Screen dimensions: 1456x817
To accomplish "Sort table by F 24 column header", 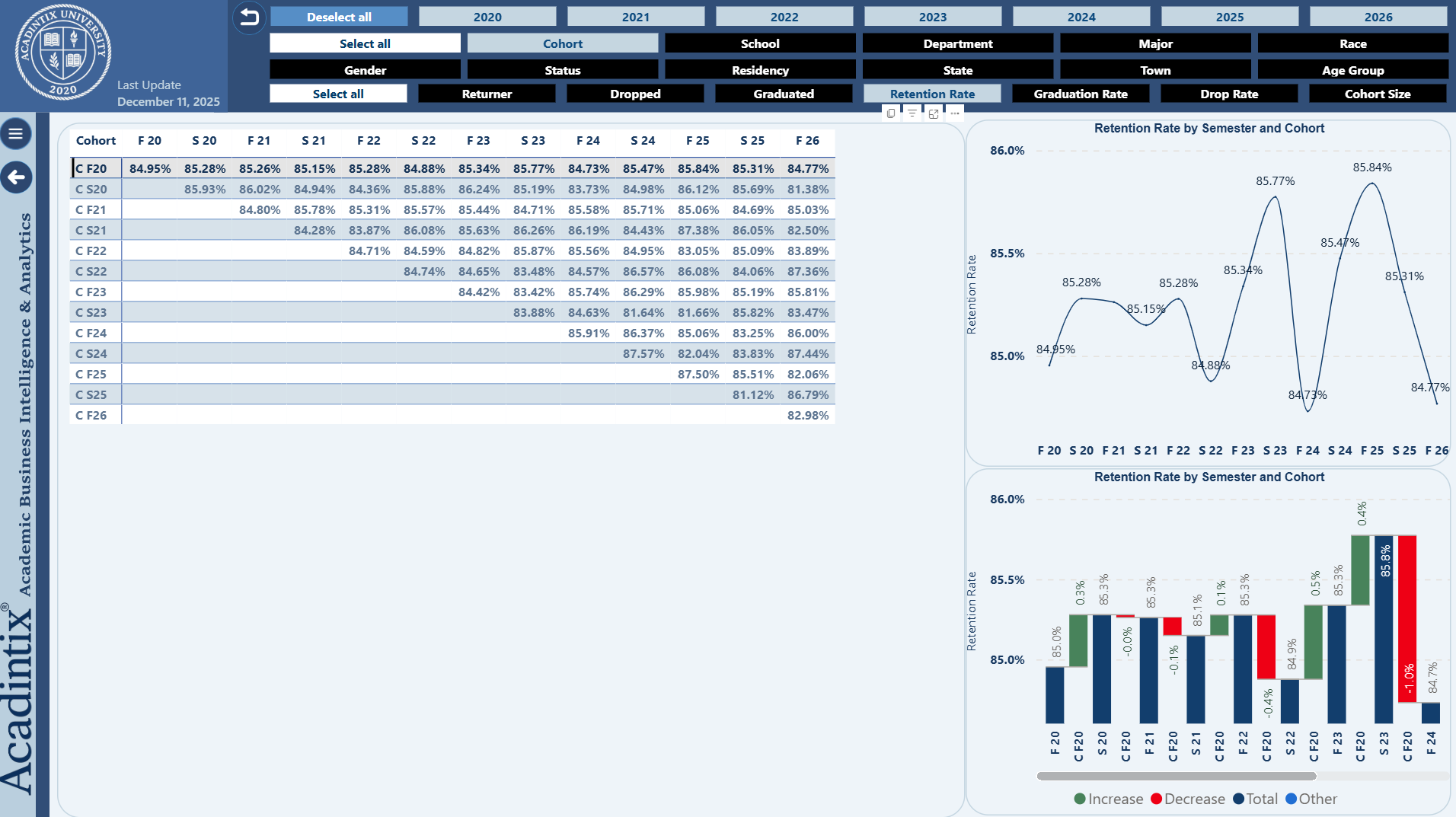I will tap(587, 140).
